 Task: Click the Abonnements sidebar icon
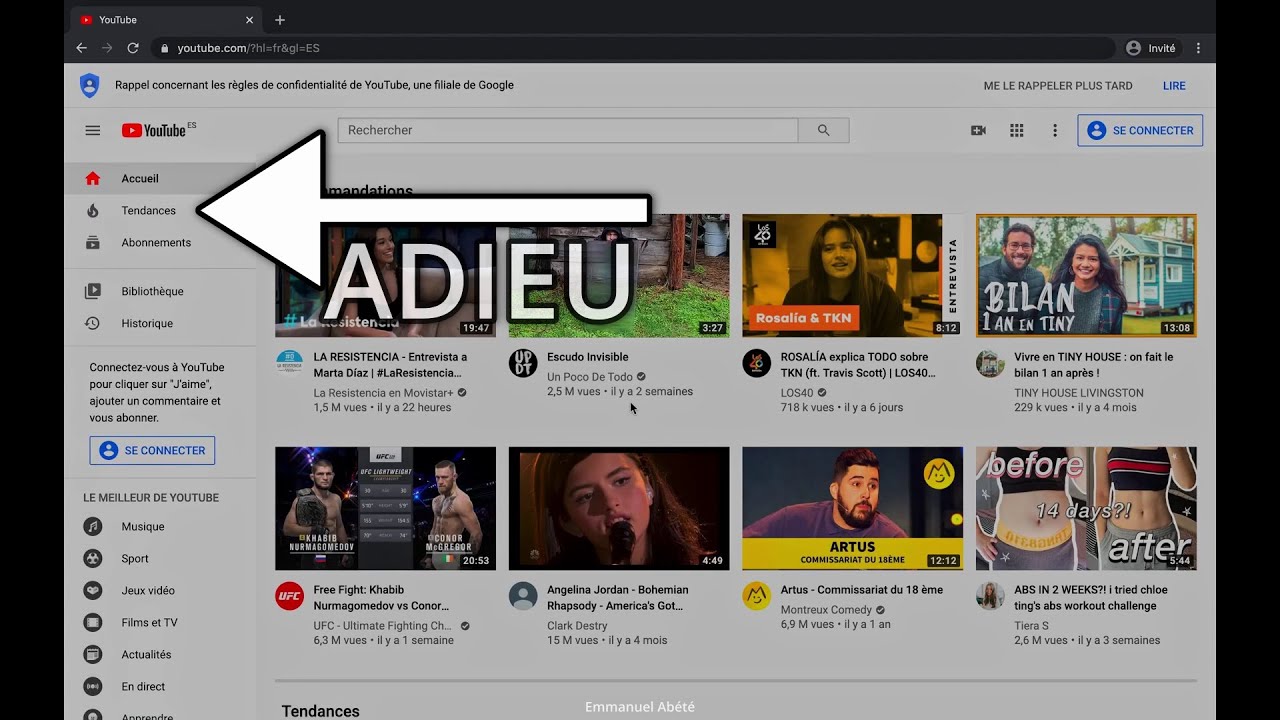[x=93, y=242]
